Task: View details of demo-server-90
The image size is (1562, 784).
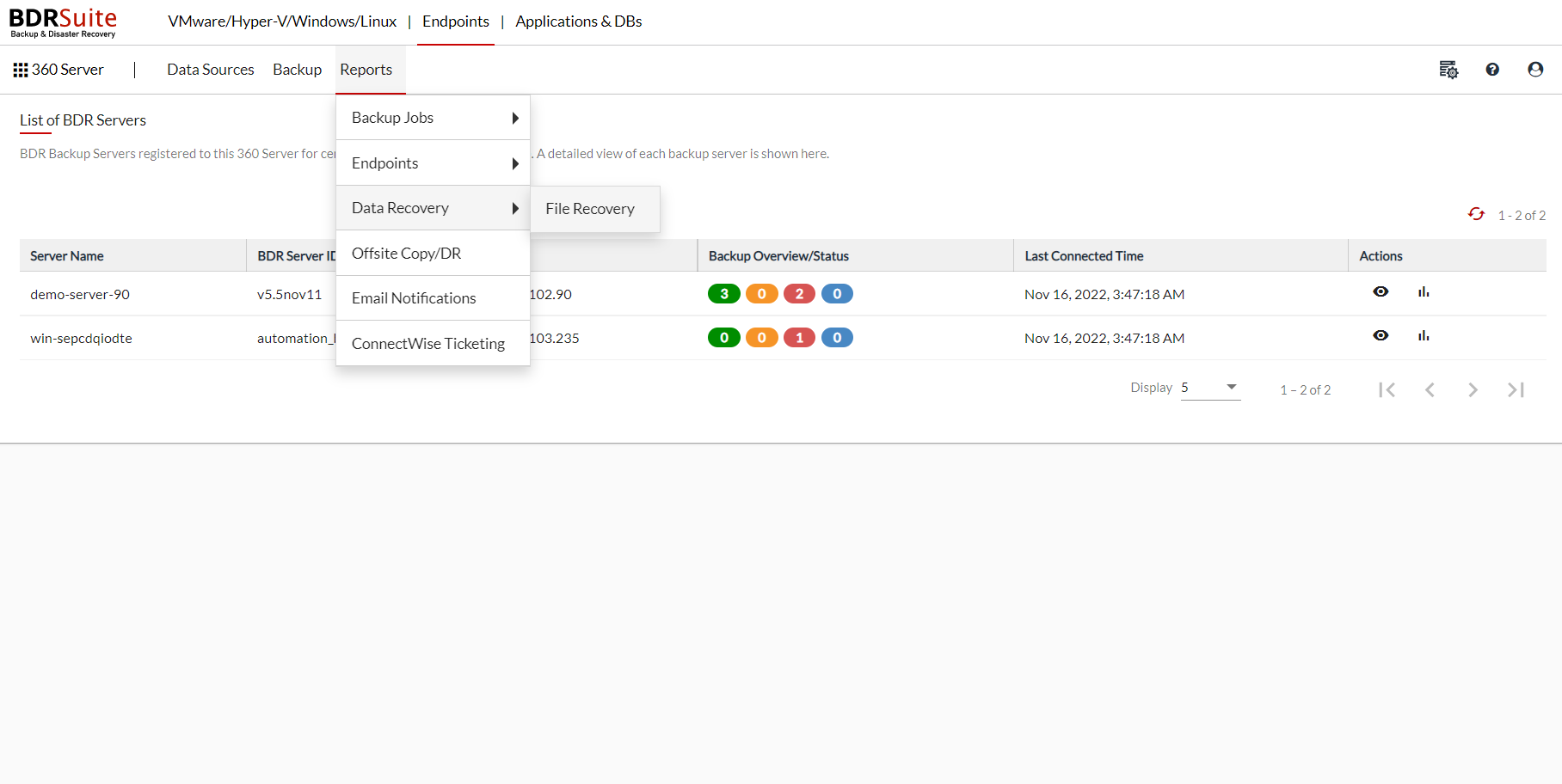Action: [x=1381, y=292]
